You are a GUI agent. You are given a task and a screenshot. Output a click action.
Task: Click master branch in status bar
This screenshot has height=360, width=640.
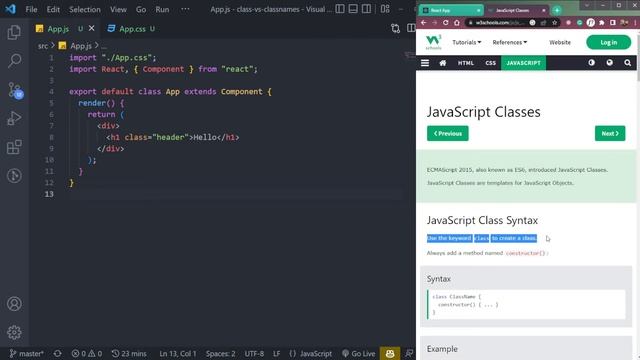coord(26,353)
